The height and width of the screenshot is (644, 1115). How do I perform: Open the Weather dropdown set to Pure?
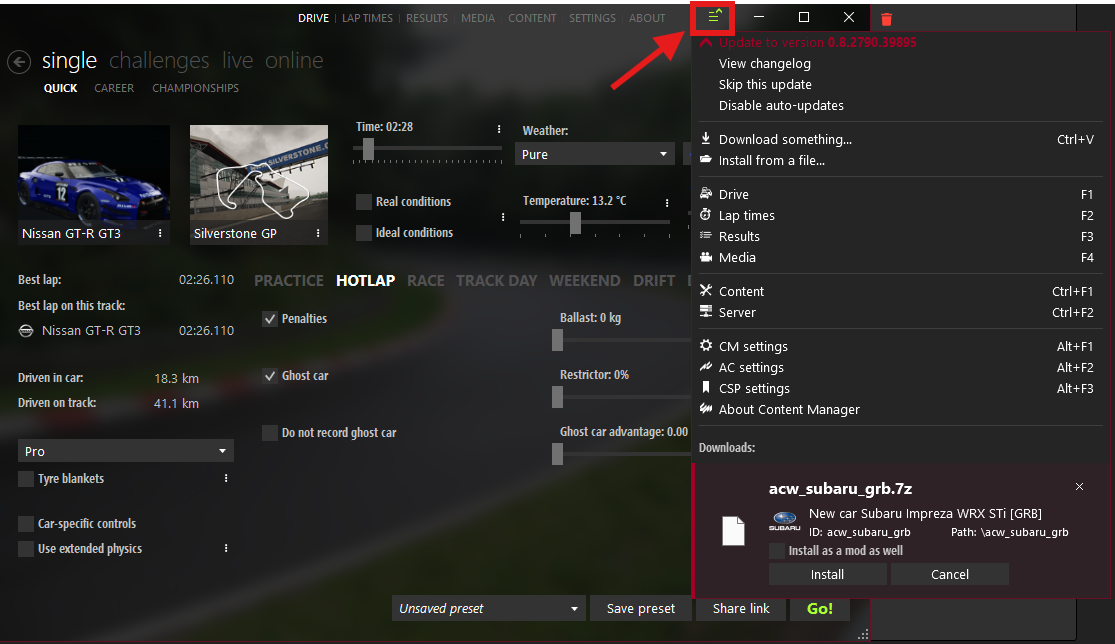click(594, 154)
